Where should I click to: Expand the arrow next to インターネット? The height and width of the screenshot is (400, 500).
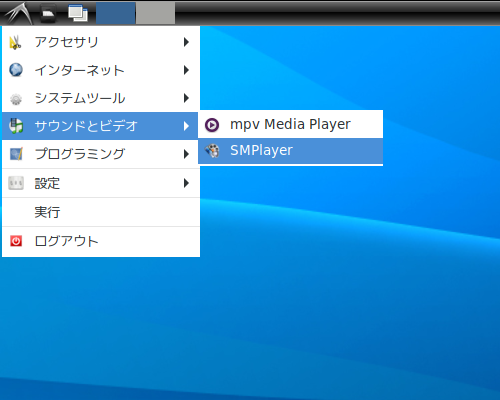point(186,70)
